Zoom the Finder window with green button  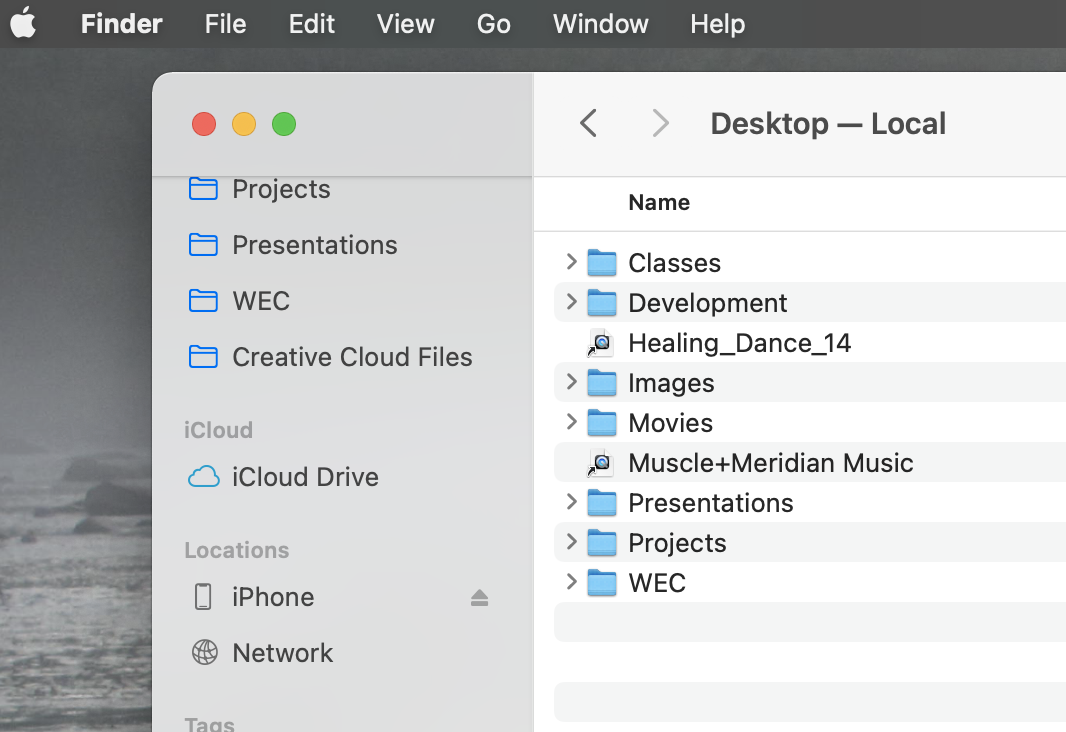coord(284,124)
